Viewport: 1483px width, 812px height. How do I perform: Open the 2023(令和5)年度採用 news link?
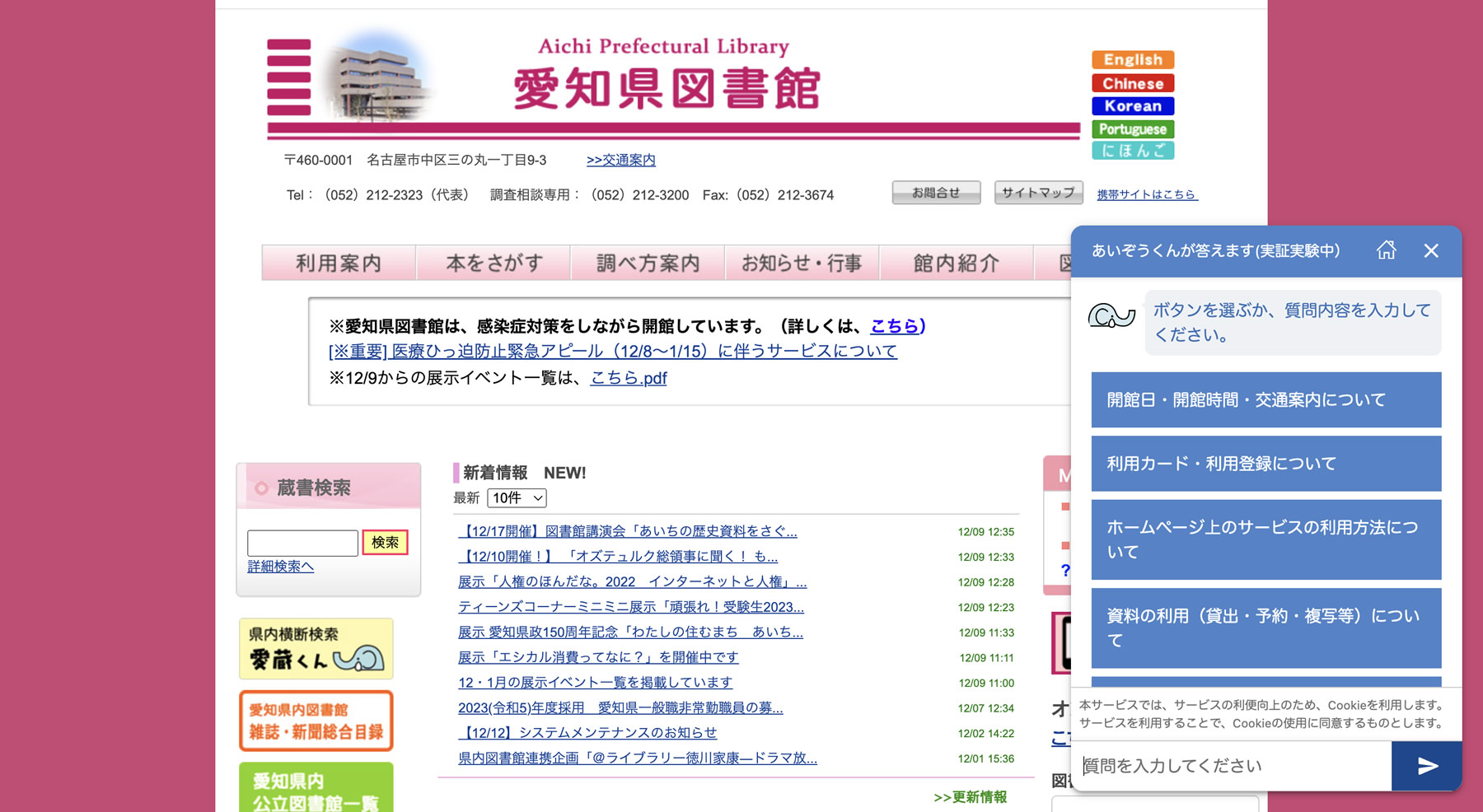coord(620,708)
